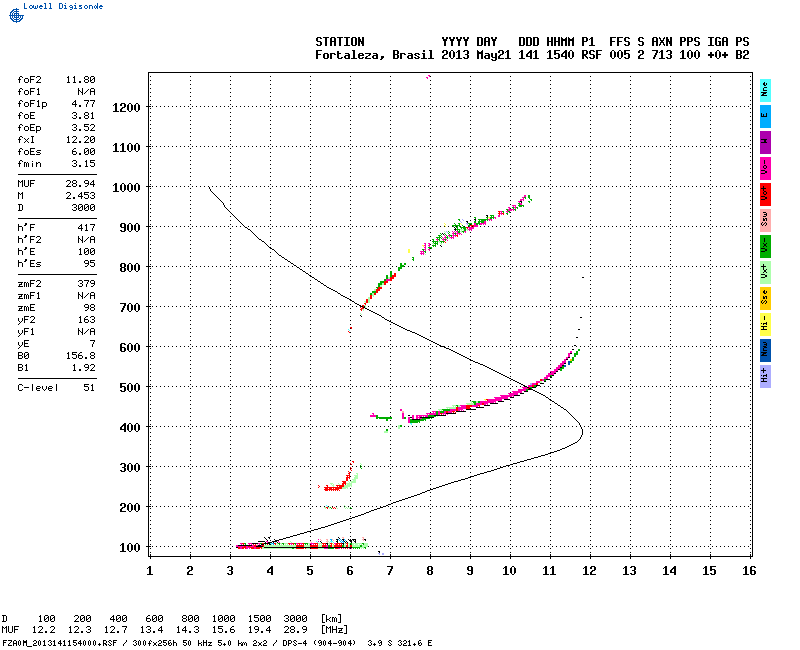Click the fmin value 3.15
Screen dimensions: 800x650
click(83, 164)
